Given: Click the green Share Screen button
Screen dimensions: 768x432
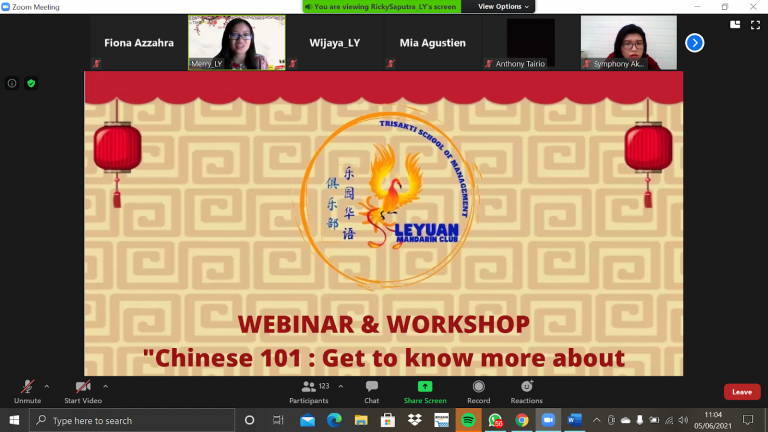Looking at the screenshot, I should (425, 392).
